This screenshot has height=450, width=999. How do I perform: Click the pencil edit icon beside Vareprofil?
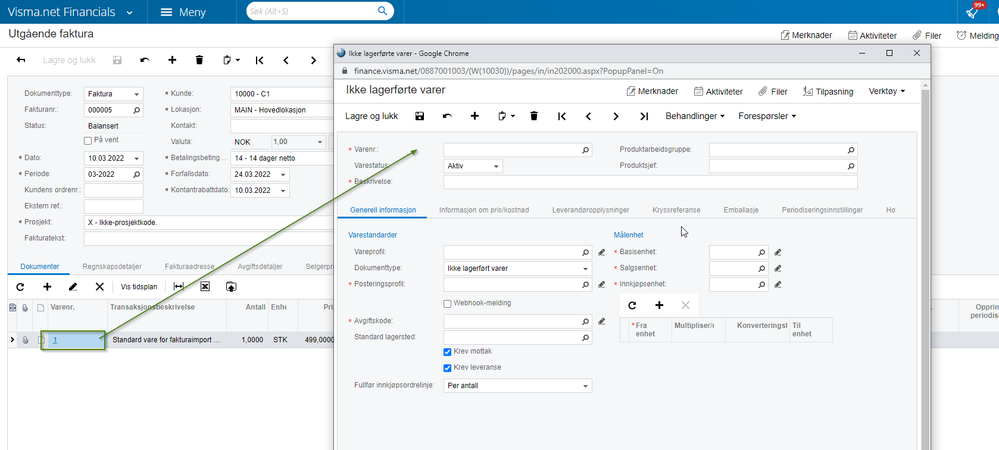click(601, 252)
